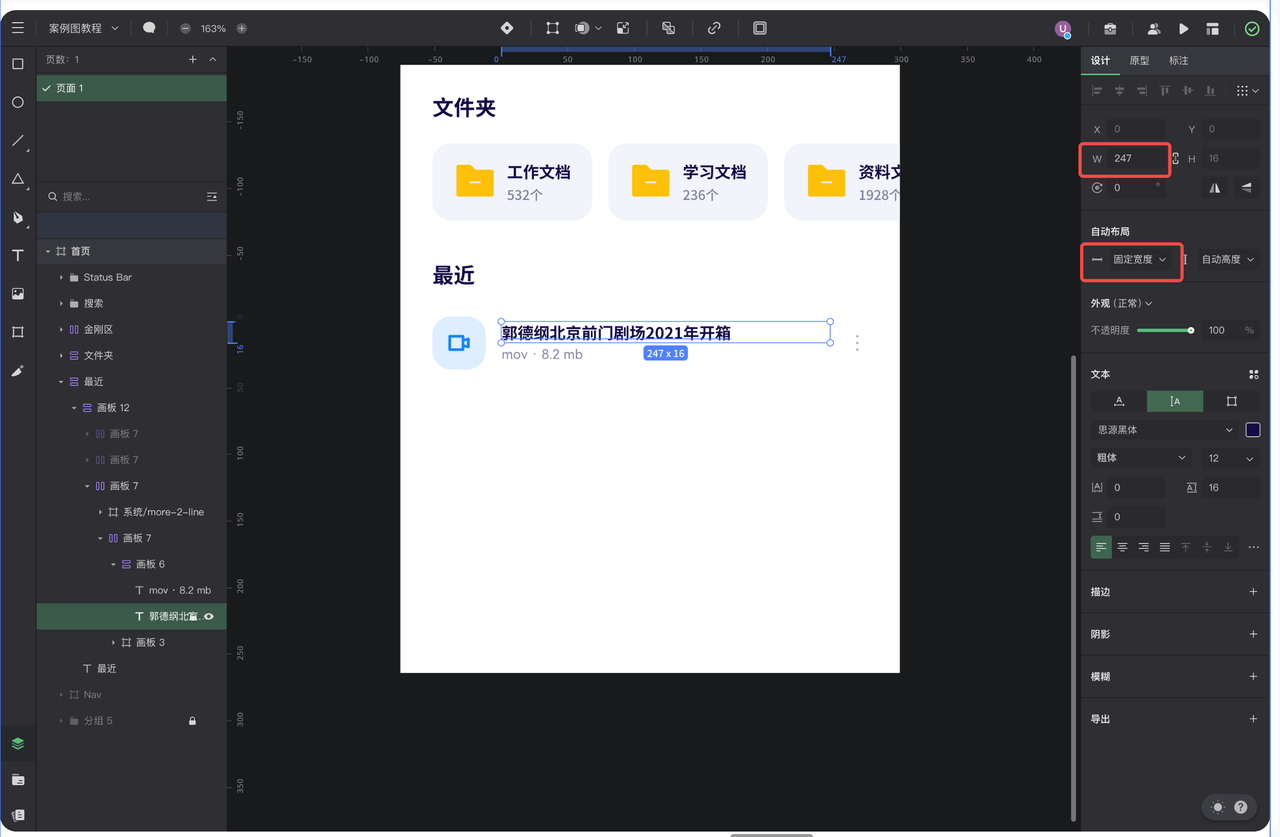
Task: Open the 思源黑体 font family dropdown
Action: tap(1165, 430)
